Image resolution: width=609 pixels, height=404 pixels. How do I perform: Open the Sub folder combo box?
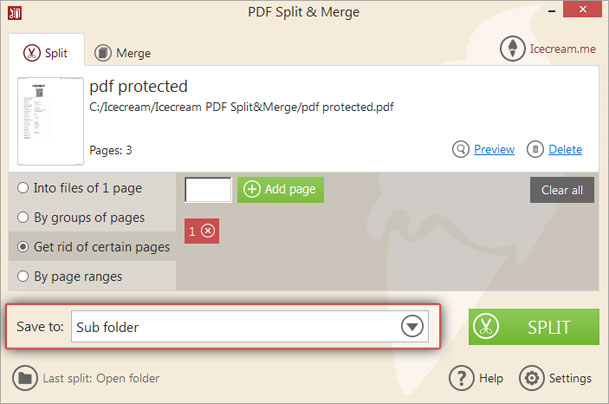pos(250,326)
